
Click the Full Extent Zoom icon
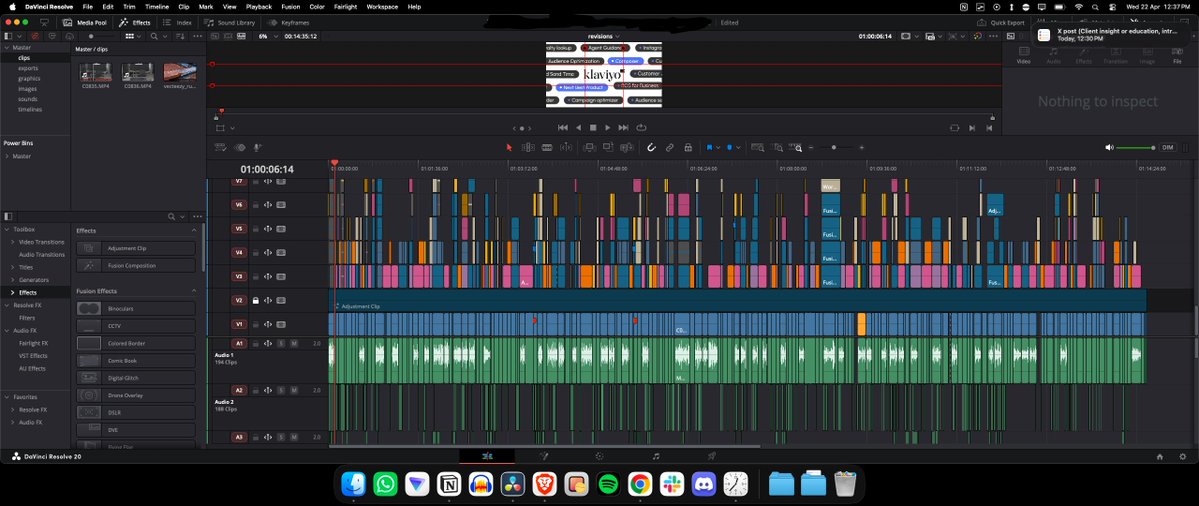click(x=758, y=148)
